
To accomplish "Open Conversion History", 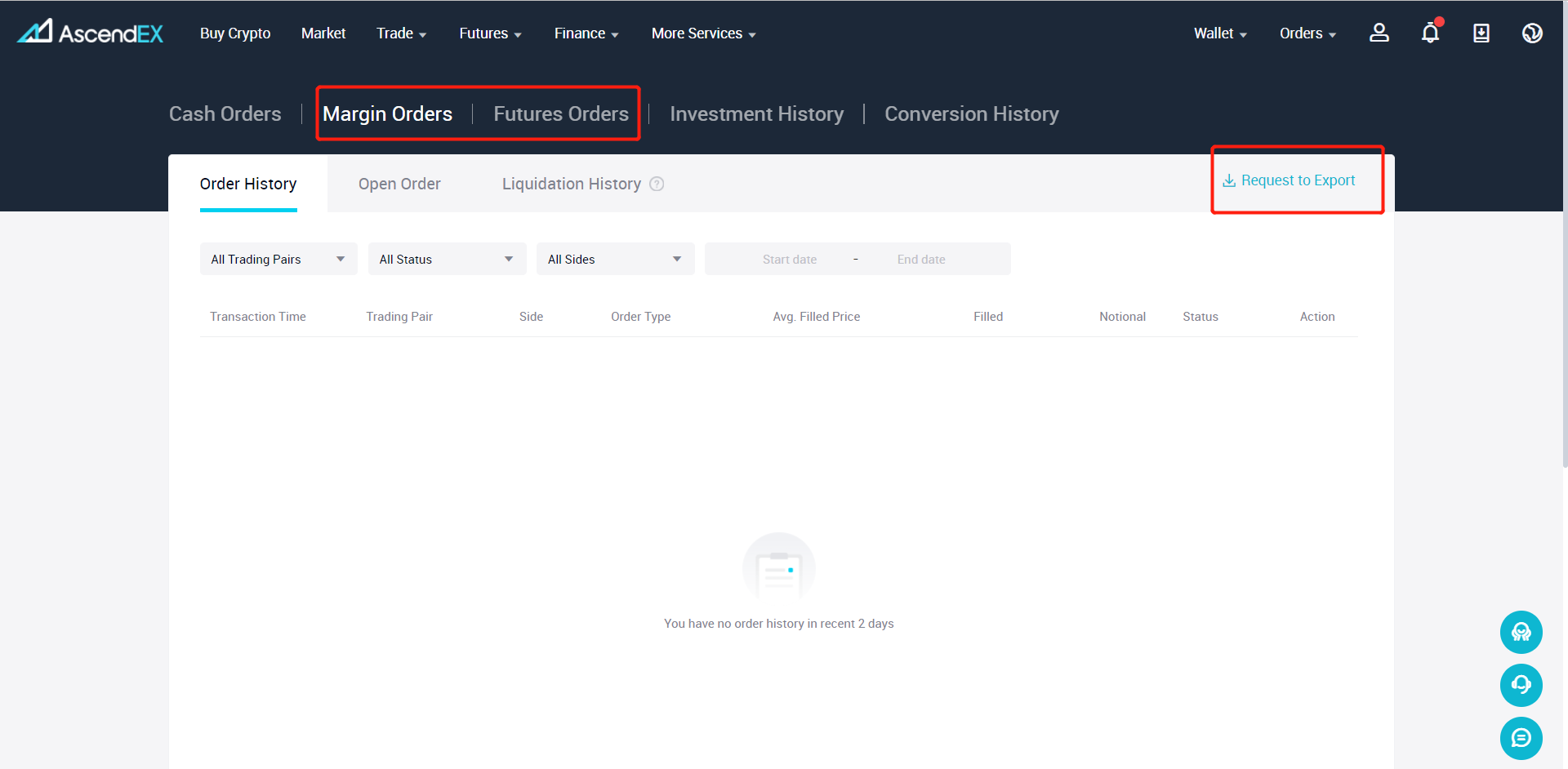I will point(972,113).
